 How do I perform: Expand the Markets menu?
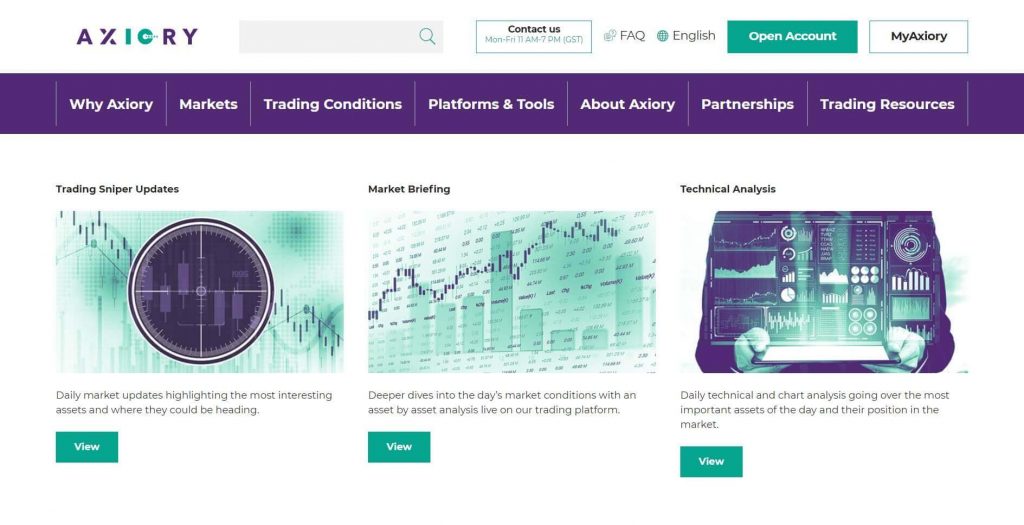pos(208,104)
